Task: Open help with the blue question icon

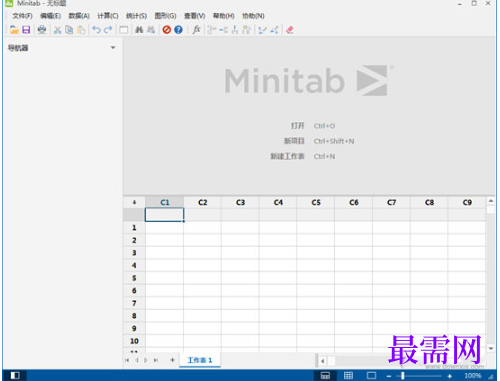Action: coord(178,30)
